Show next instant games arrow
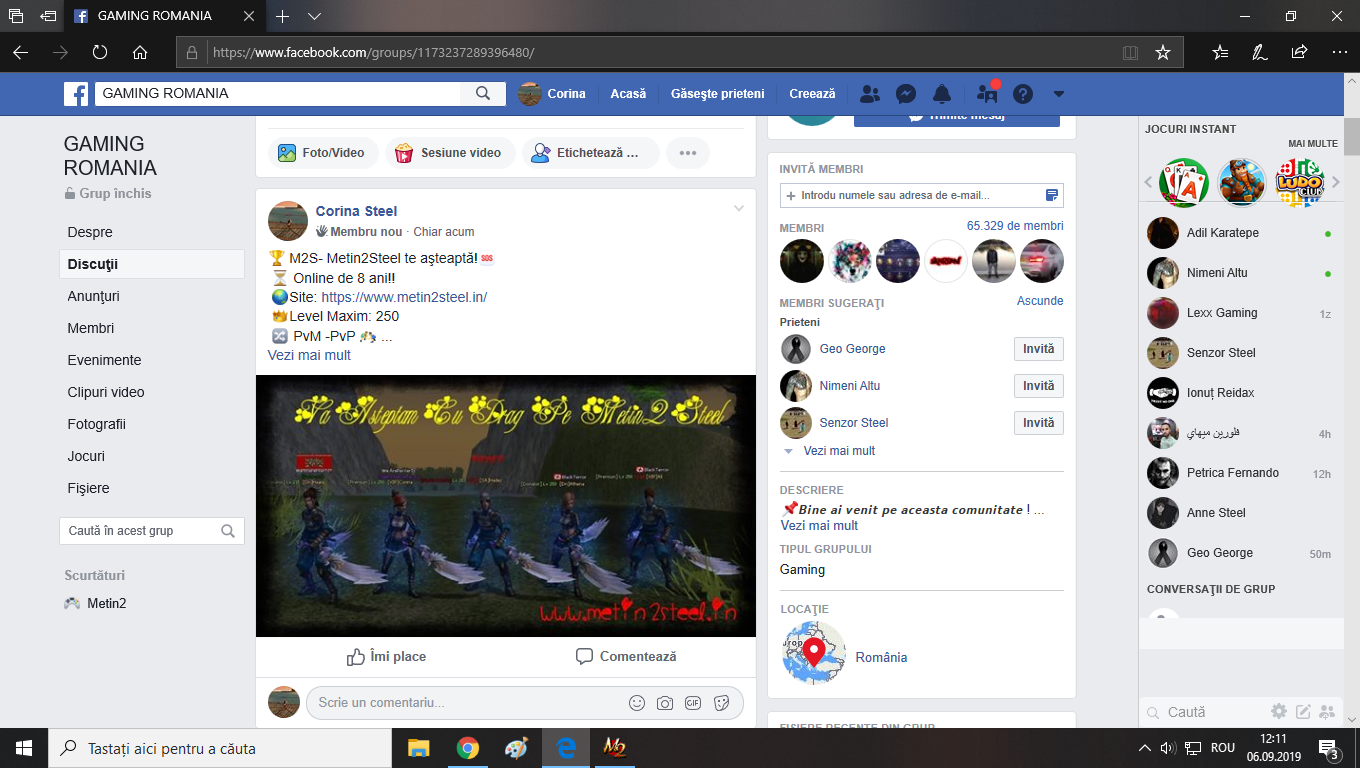The width and height of the screenshot is (1360, 768). 1335,182
